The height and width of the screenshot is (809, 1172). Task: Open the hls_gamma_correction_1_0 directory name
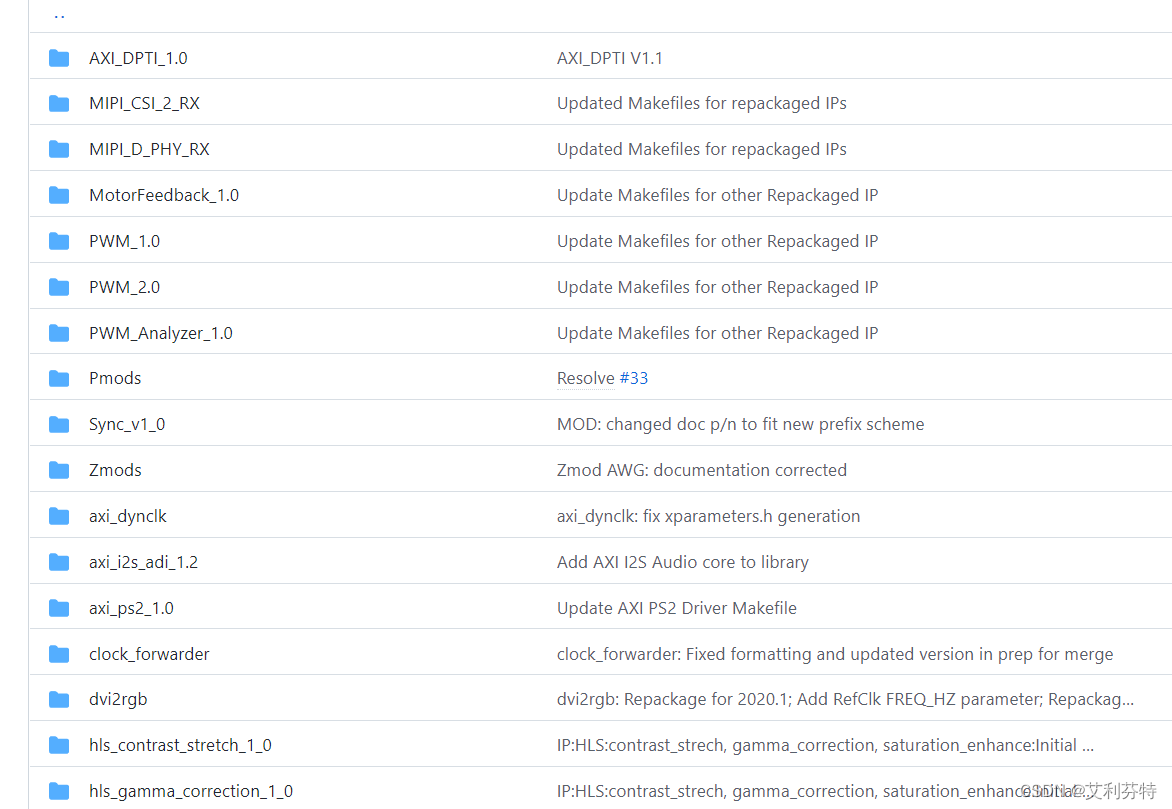(191, 791)
